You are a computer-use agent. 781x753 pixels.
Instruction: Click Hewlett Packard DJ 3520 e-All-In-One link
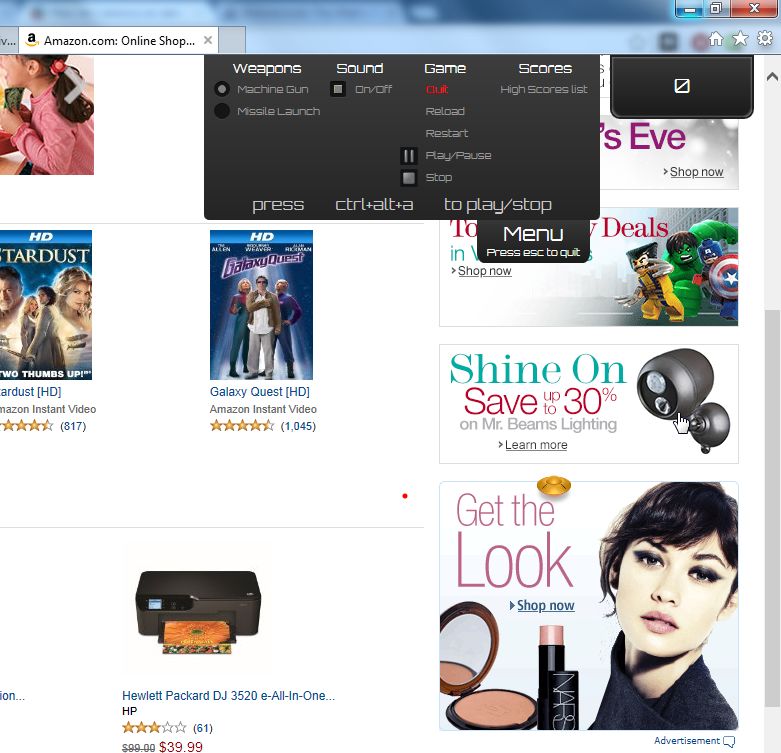coord(229,696)
